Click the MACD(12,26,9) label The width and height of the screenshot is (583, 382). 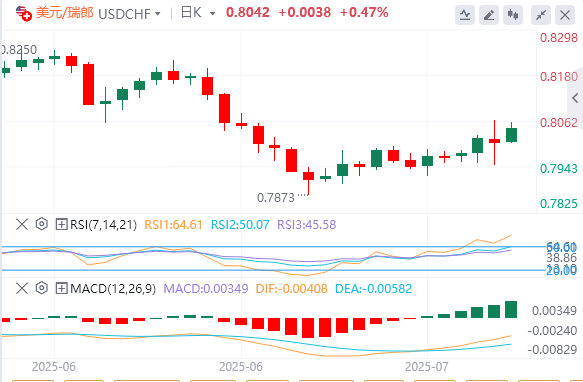(x=113, y=289)
